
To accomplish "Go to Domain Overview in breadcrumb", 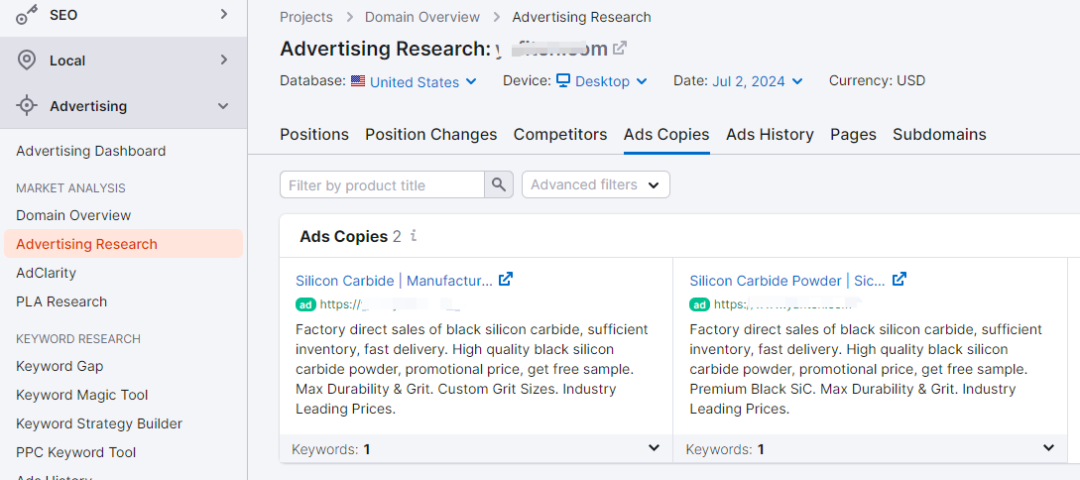I will pos(422,17).
